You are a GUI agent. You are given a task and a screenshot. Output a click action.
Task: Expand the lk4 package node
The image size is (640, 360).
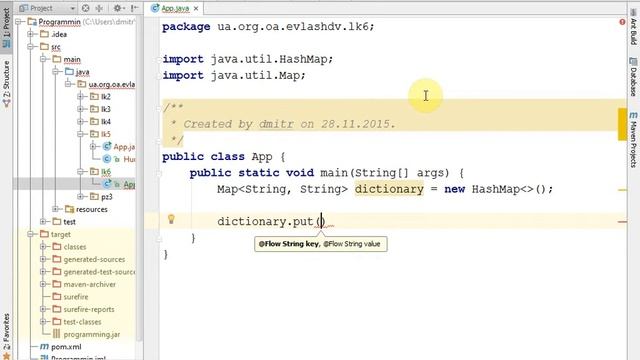pos(81,122)
